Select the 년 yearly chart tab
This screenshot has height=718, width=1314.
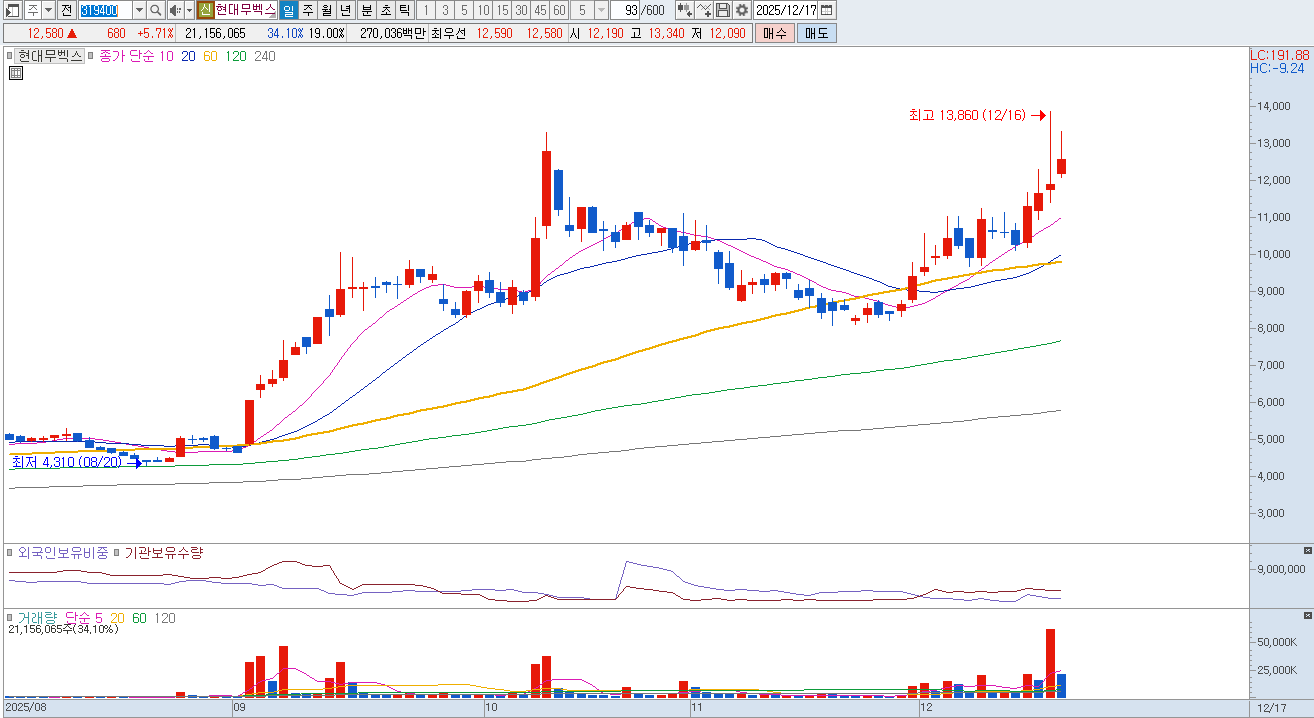(x=346, y=10)
